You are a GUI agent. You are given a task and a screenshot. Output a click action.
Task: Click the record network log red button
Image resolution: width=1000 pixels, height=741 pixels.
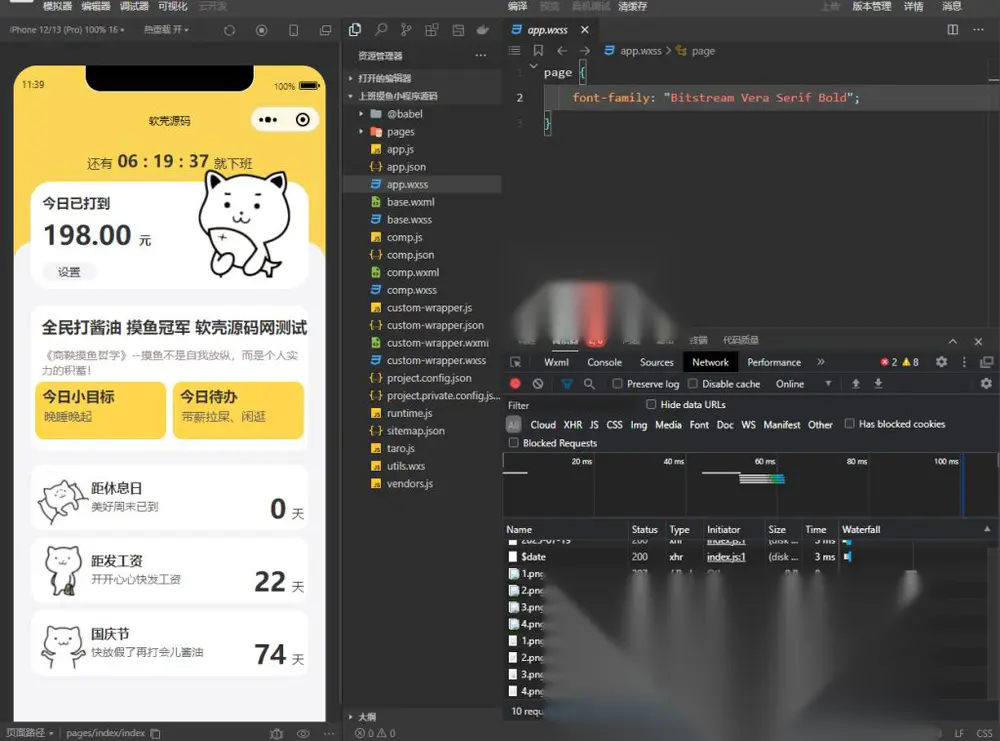(515, 383)
